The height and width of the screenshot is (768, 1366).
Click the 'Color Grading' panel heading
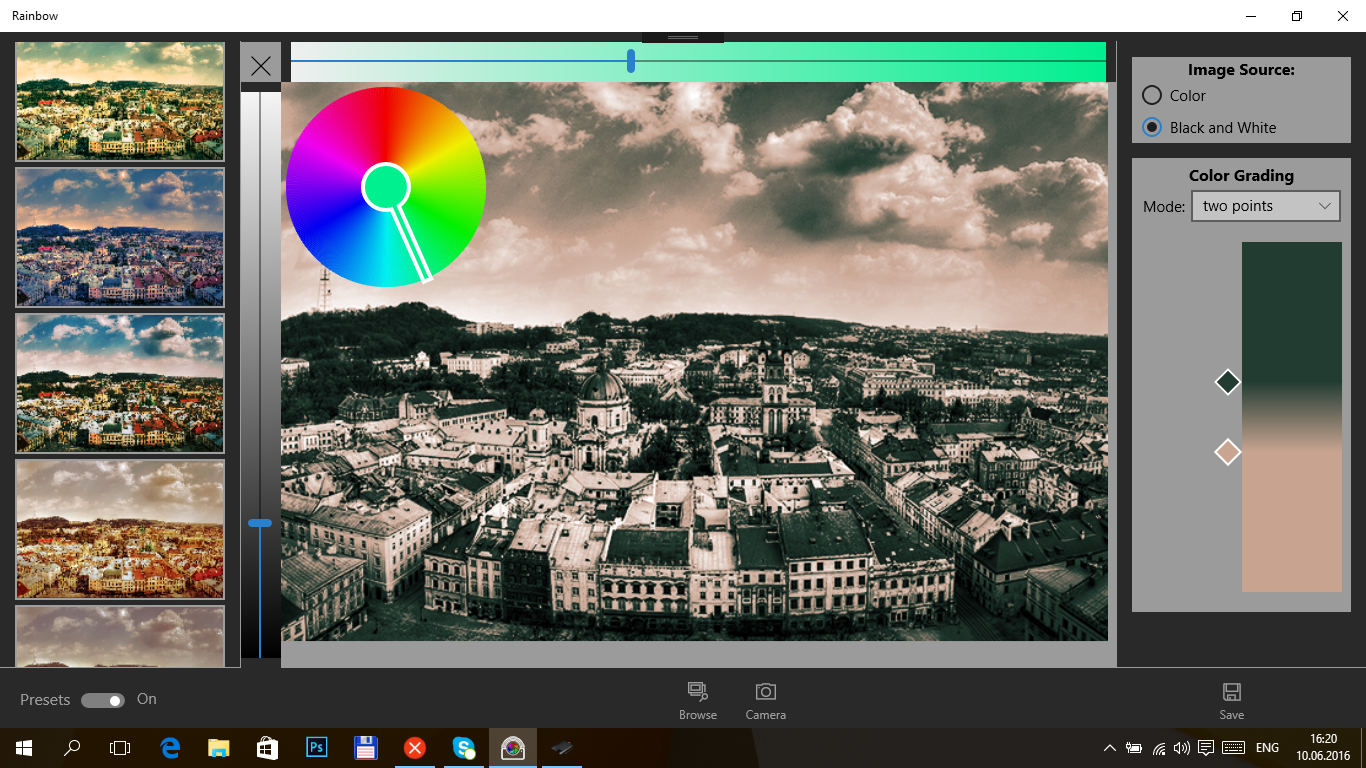(1241, 175)
